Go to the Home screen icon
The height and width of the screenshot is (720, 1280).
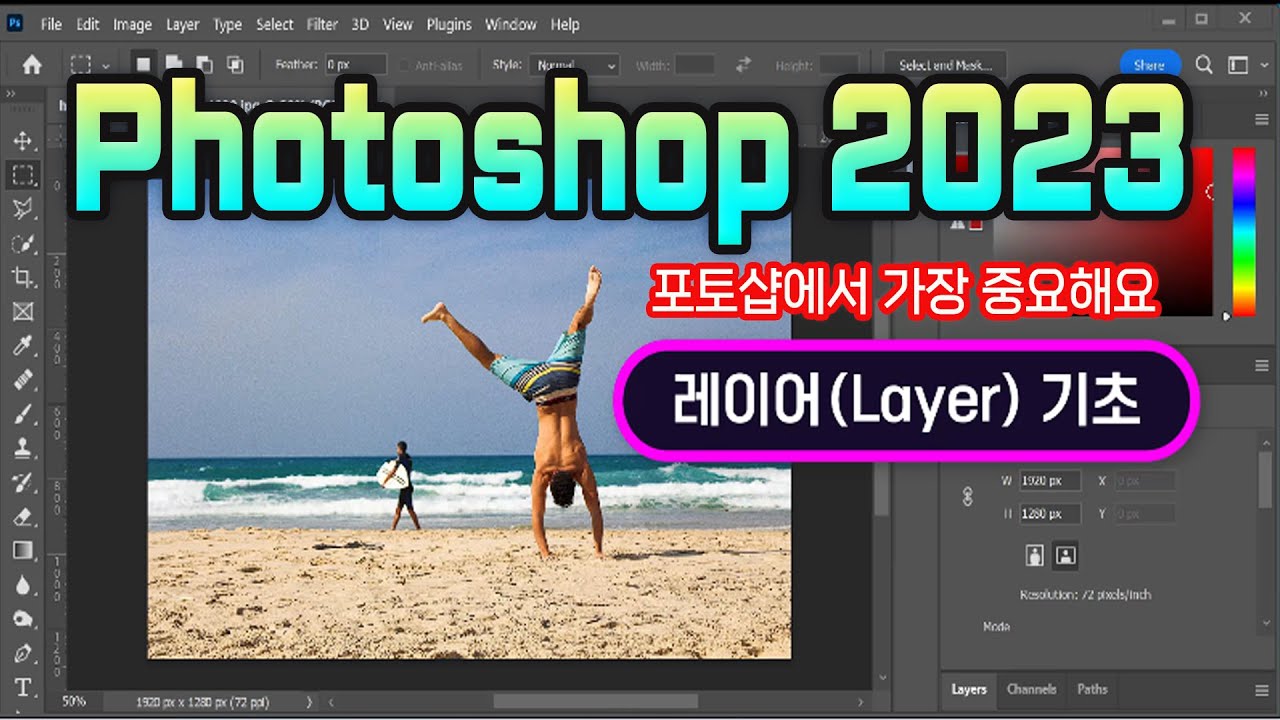(32, 65)
